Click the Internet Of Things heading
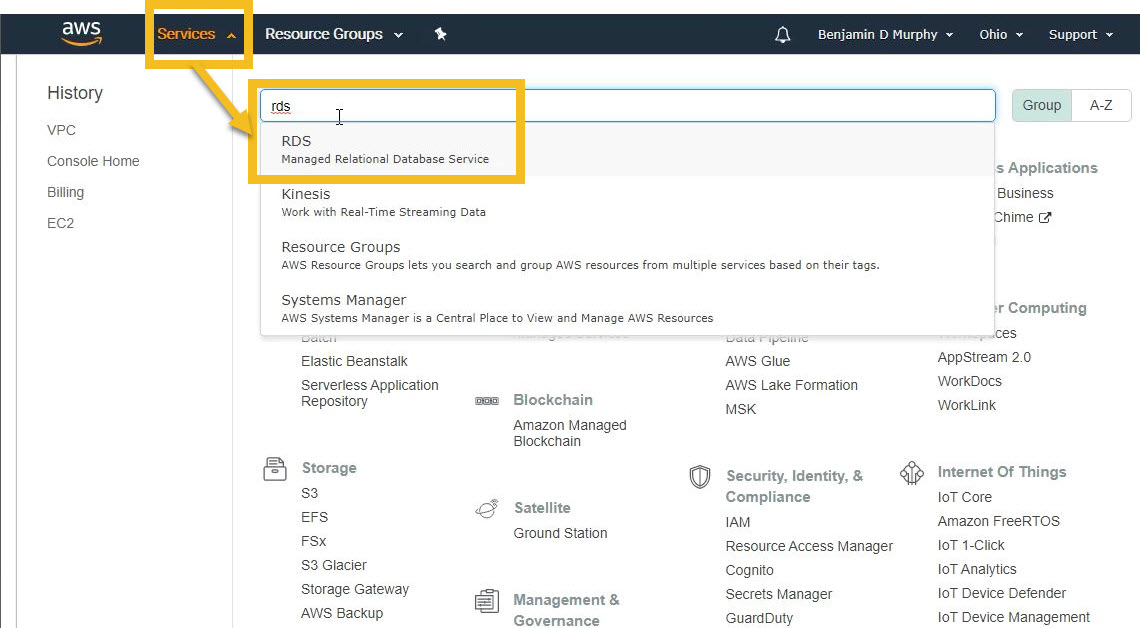 click(1001, 472)
